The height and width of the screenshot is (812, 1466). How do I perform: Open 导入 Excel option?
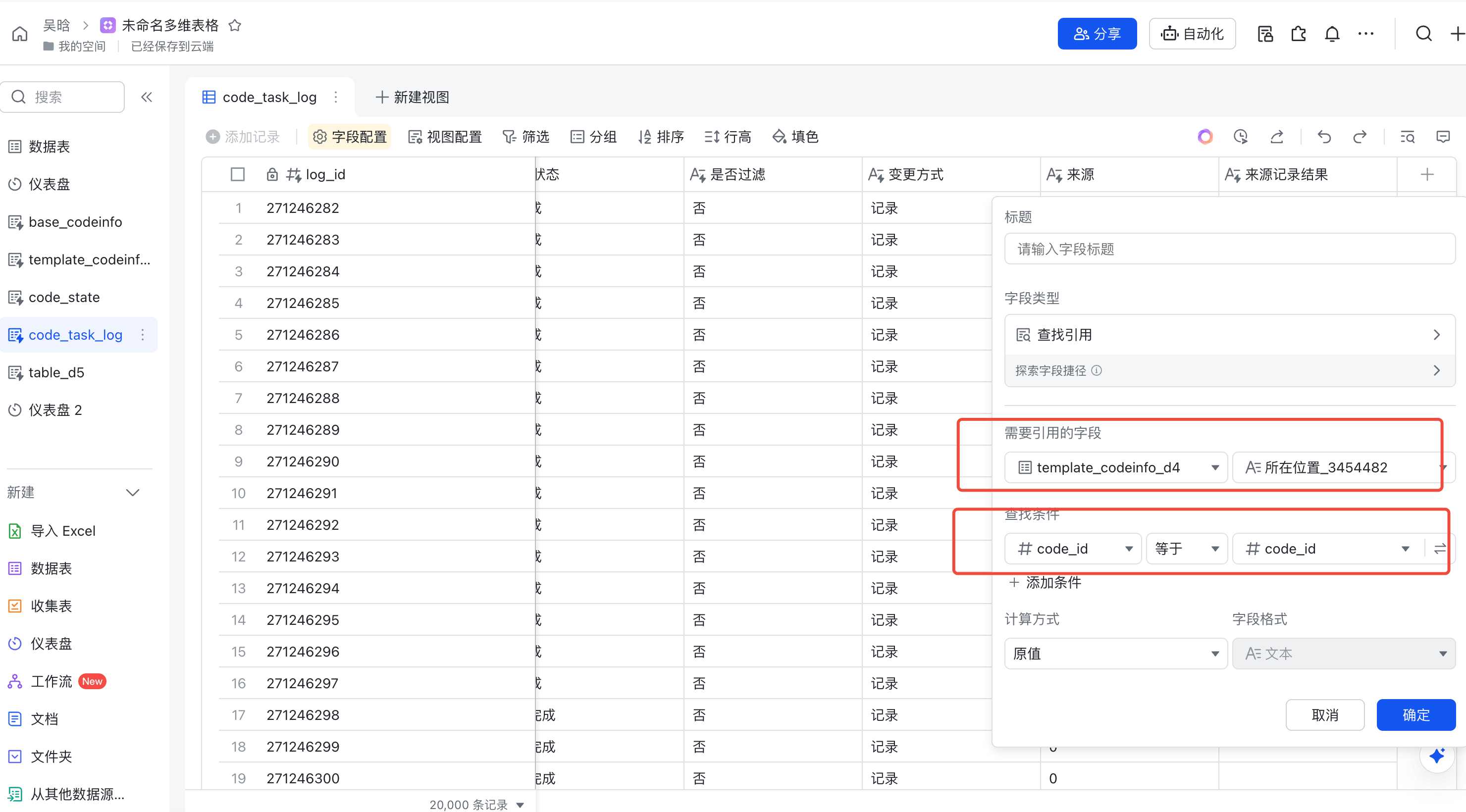coord(52,531)
